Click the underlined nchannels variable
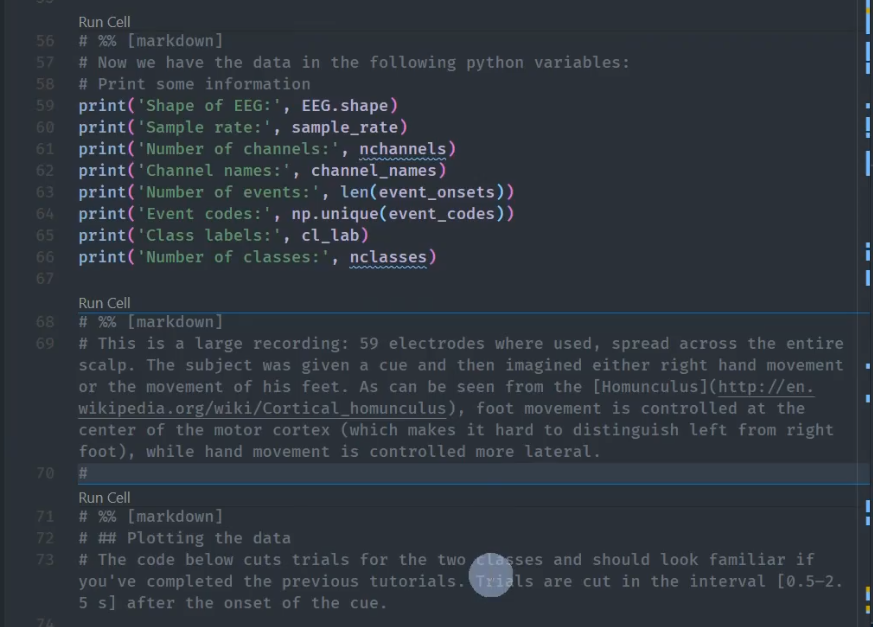 pos(403,150)
